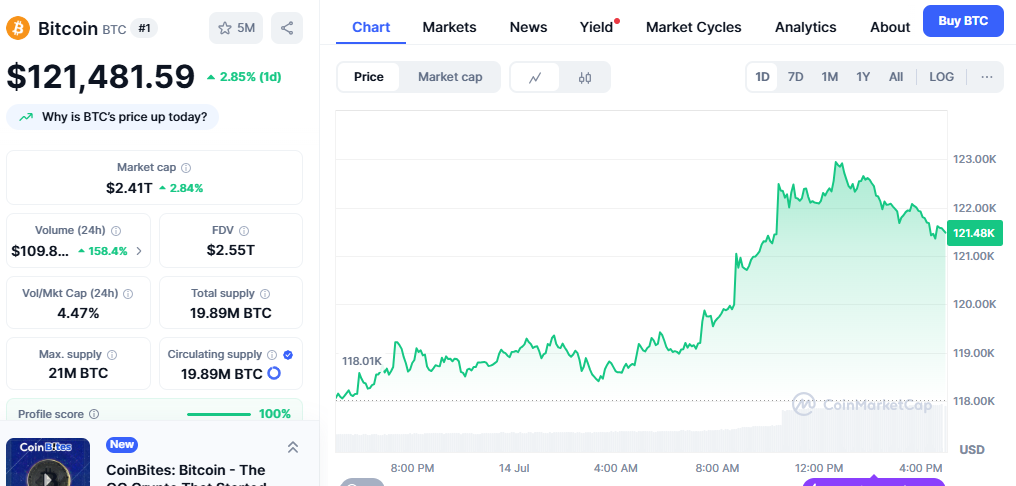Screen dimensions: 1016x486
Task: Click the 4.47% Vol/Mkt Cap value
Action: coord(78,314)
